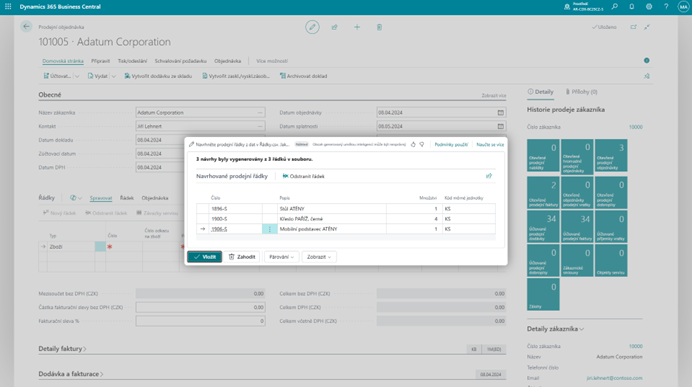The image size is (692, 387).
Task: Collapse the Detaily zákazníka section
Action: (555, 329)
